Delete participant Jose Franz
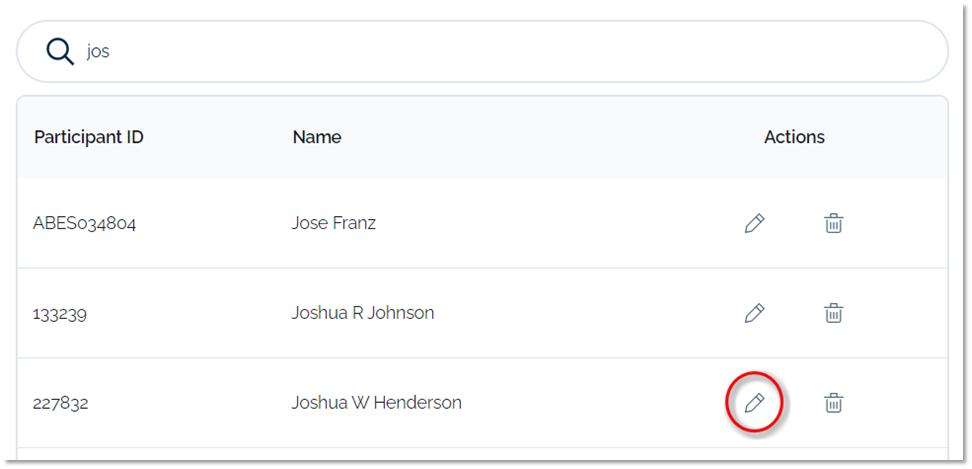972x469 pixels. (833, 223)
